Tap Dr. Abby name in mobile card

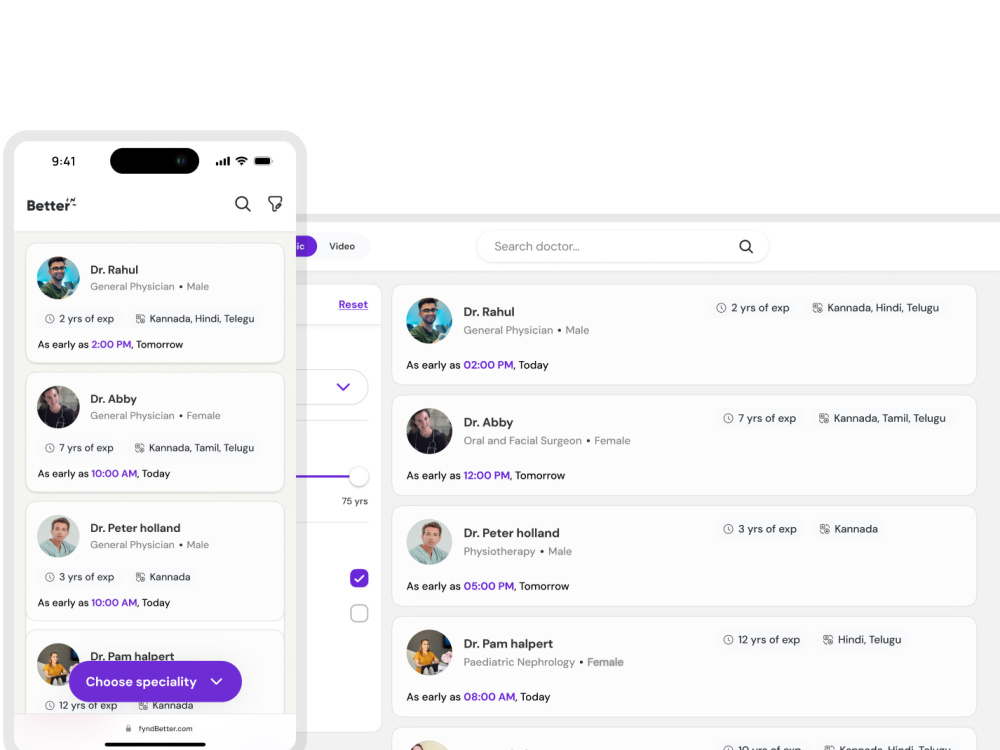click(x=114, y=399)
